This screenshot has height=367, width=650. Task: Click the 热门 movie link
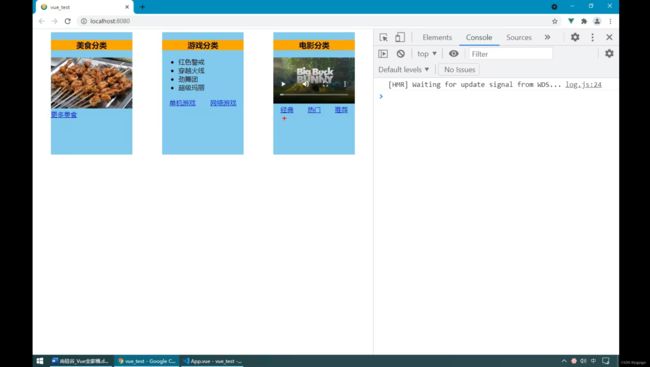(x=314, y=110)
